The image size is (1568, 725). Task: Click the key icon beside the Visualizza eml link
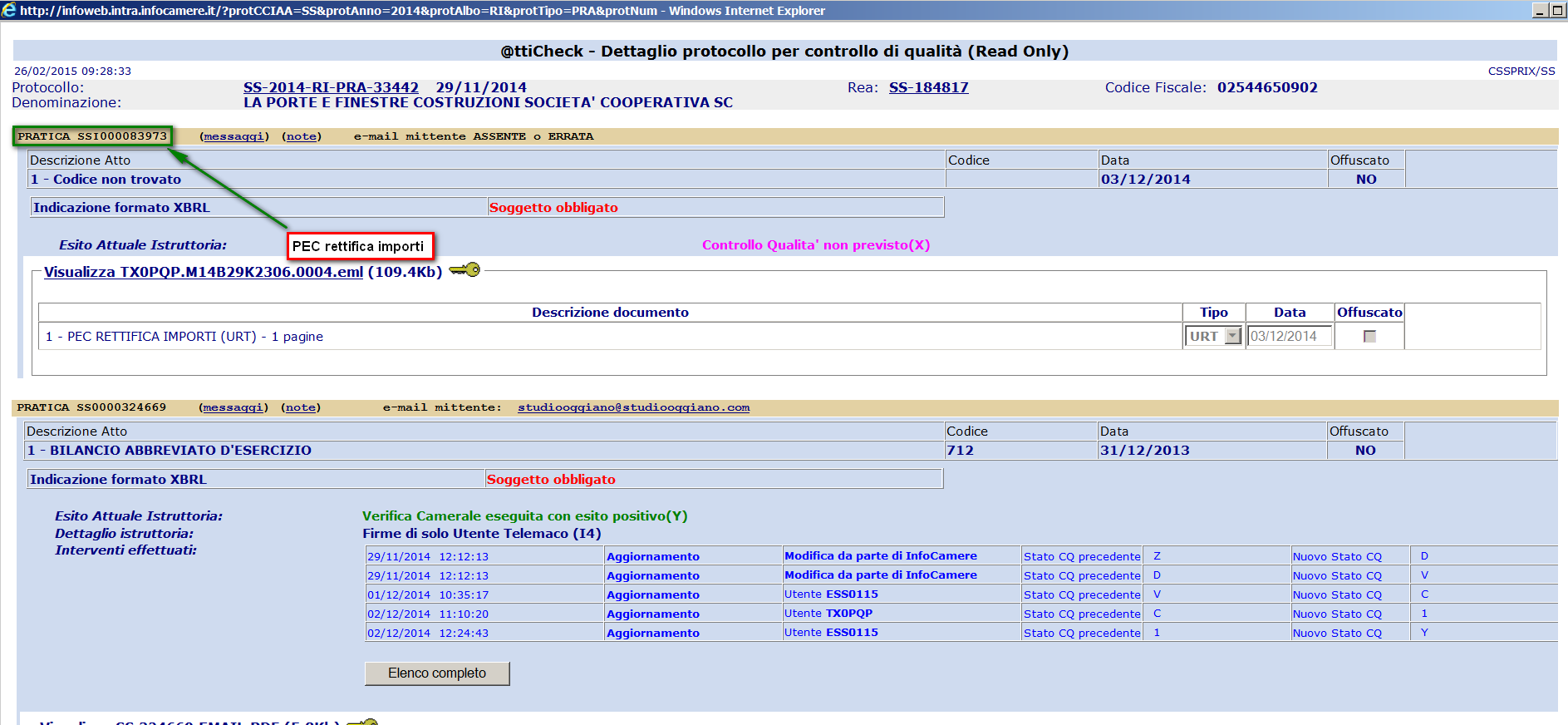[465, 270]
